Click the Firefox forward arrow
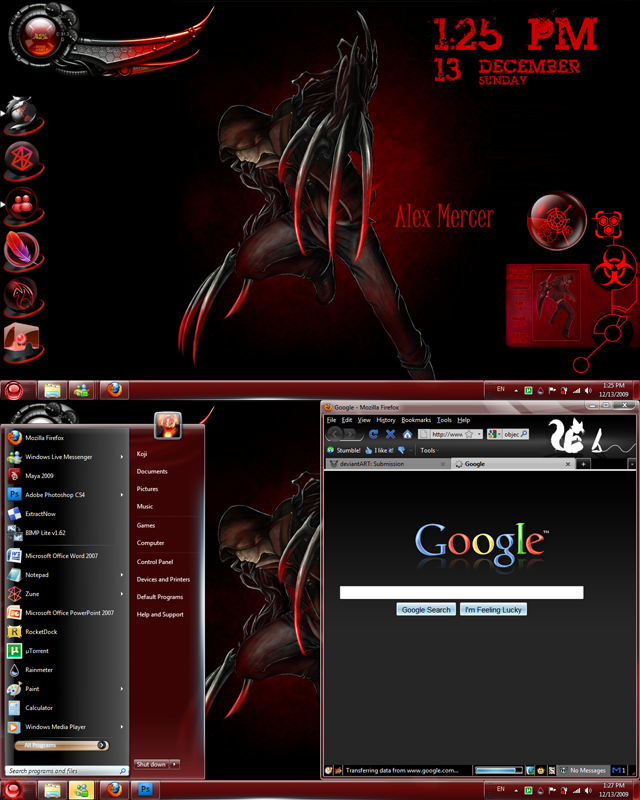 point(351,434)
